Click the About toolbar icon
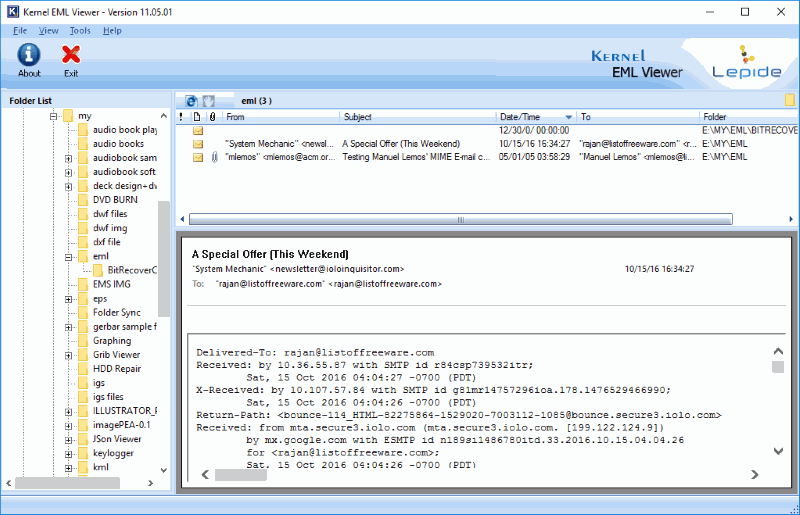Image resolution: width=800 pixels, height=515 pixels. click(x=29, y=55)
